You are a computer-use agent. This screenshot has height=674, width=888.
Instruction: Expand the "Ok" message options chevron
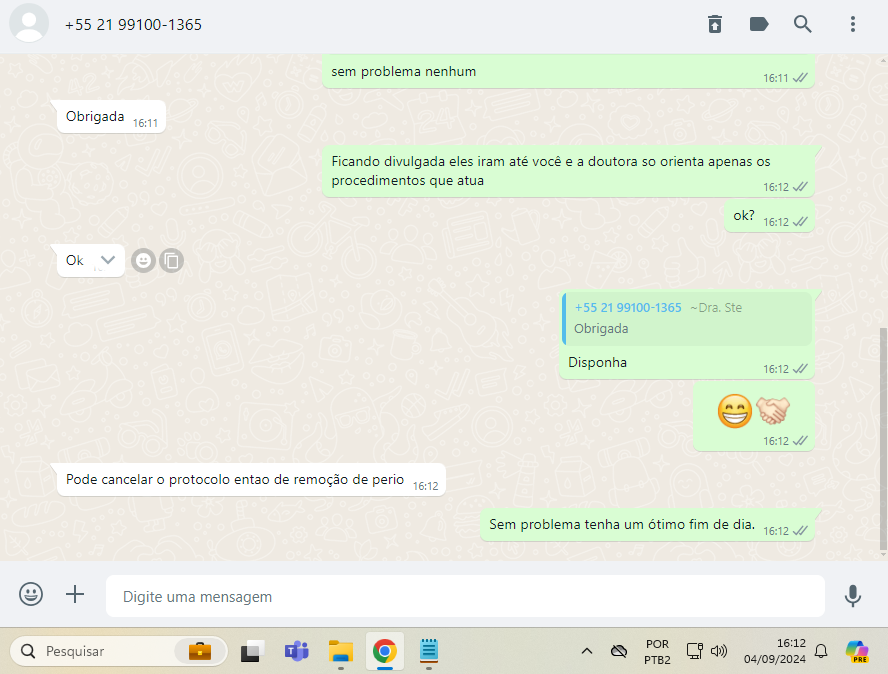[x=108, y=260]
